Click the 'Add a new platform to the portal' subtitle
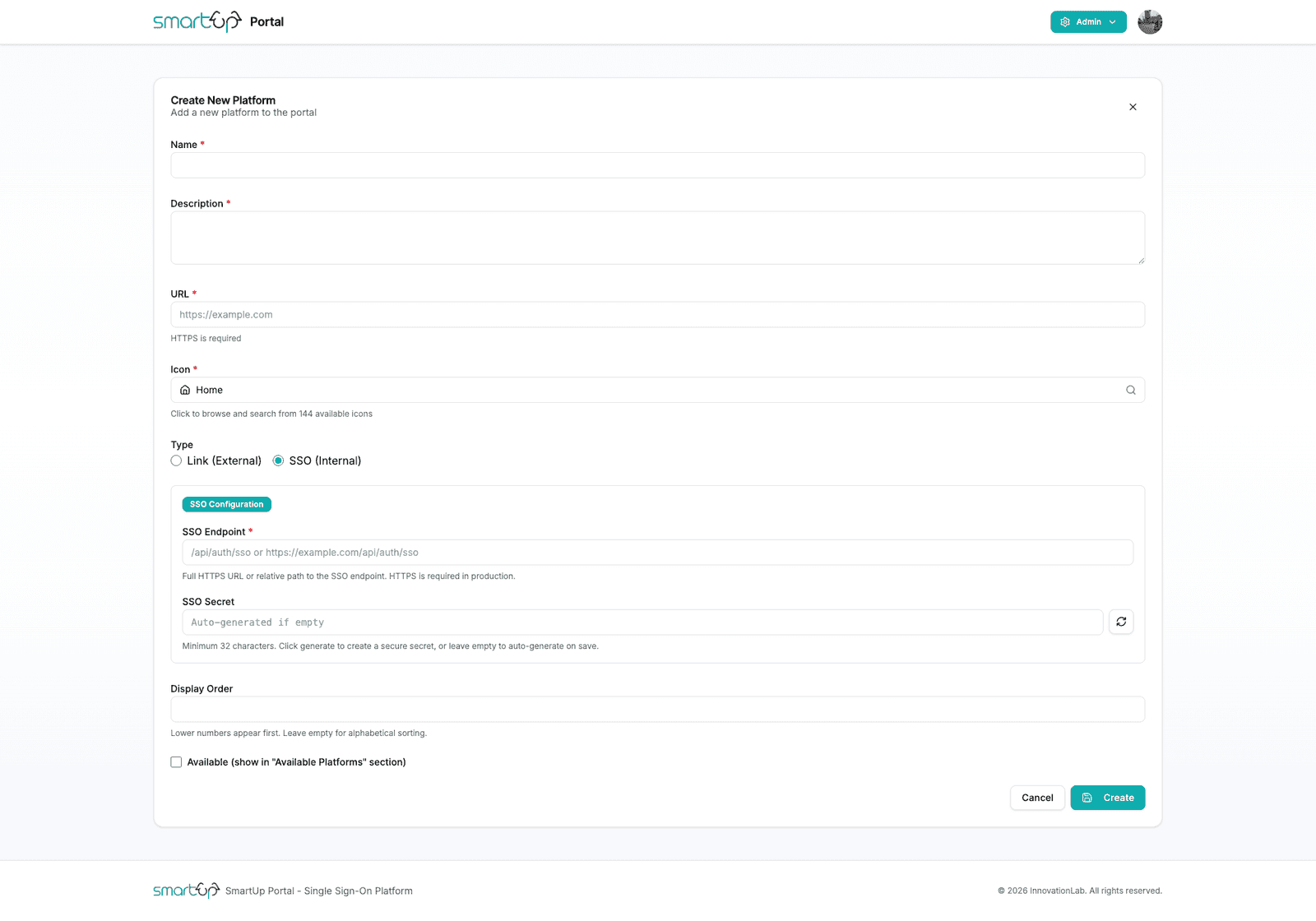1316x921 pixels. point(243,113)
